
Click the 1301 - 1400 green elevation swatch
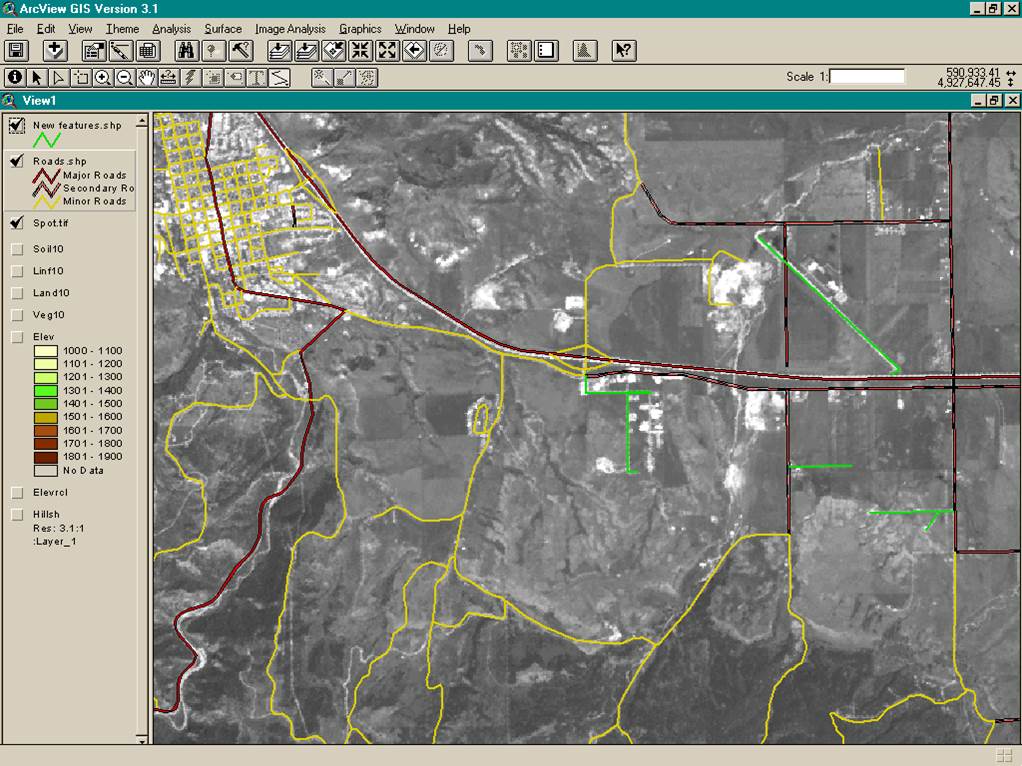coord(45,390)
